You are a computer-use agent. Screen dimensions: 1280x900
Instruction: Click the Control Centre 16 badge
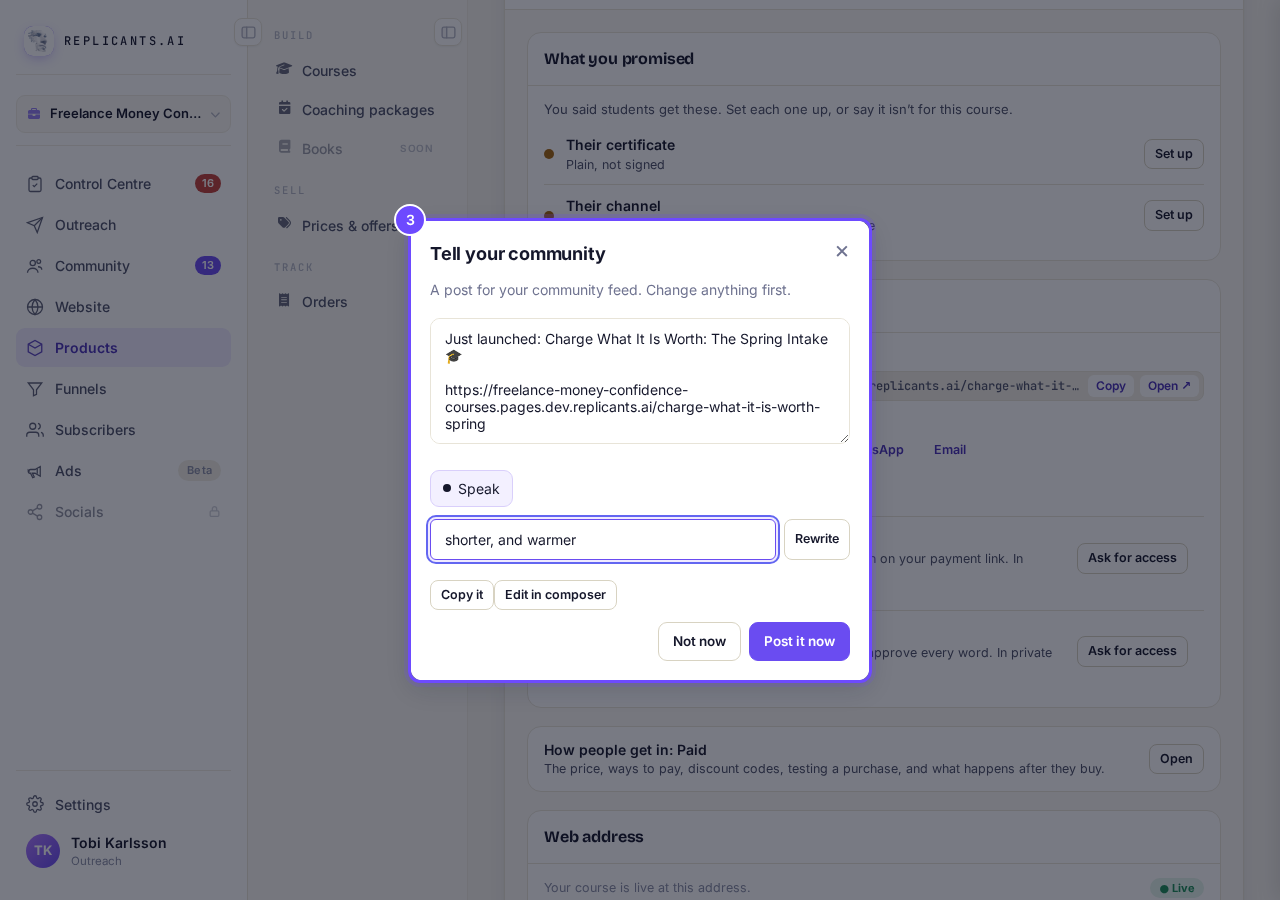click(x=208, y=184)
